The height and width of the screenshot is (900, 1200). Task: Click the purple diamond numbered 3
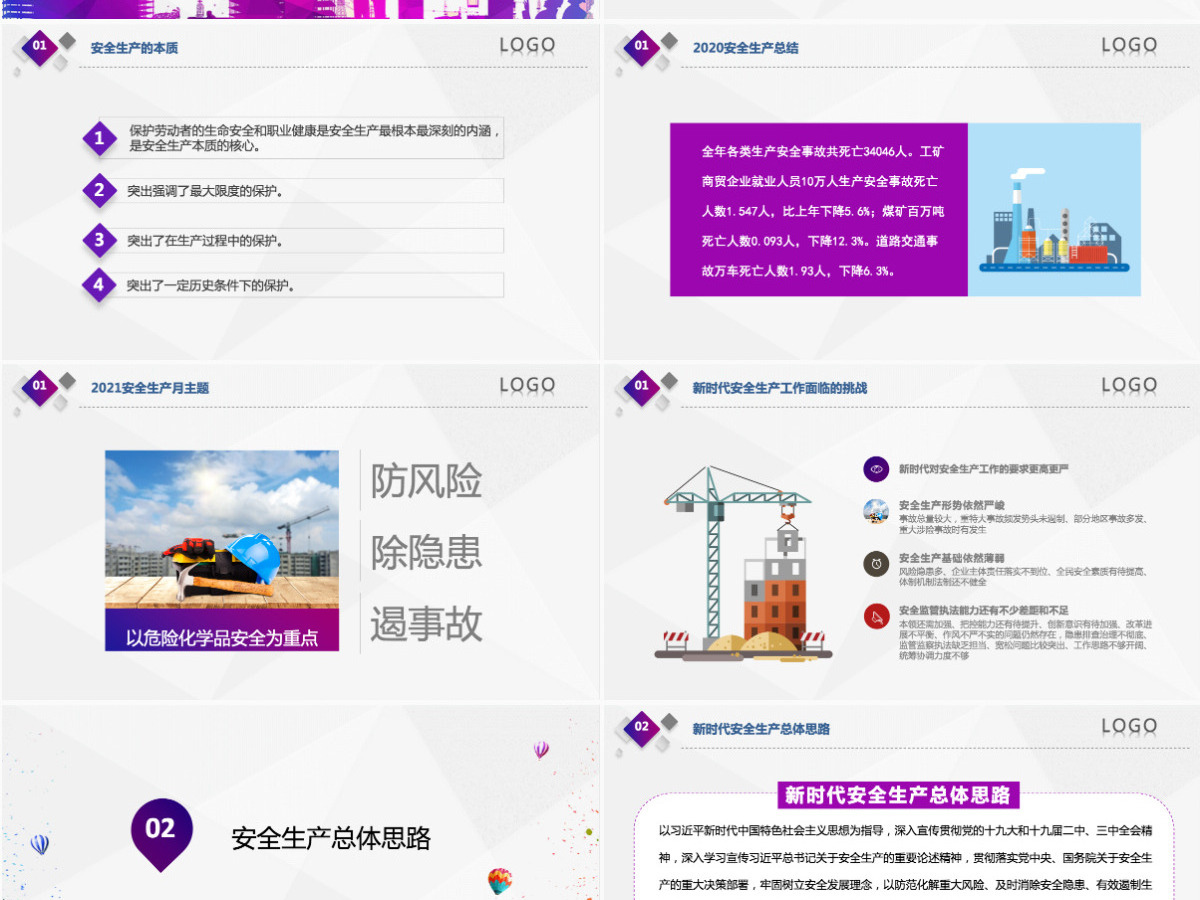(98, 240)
